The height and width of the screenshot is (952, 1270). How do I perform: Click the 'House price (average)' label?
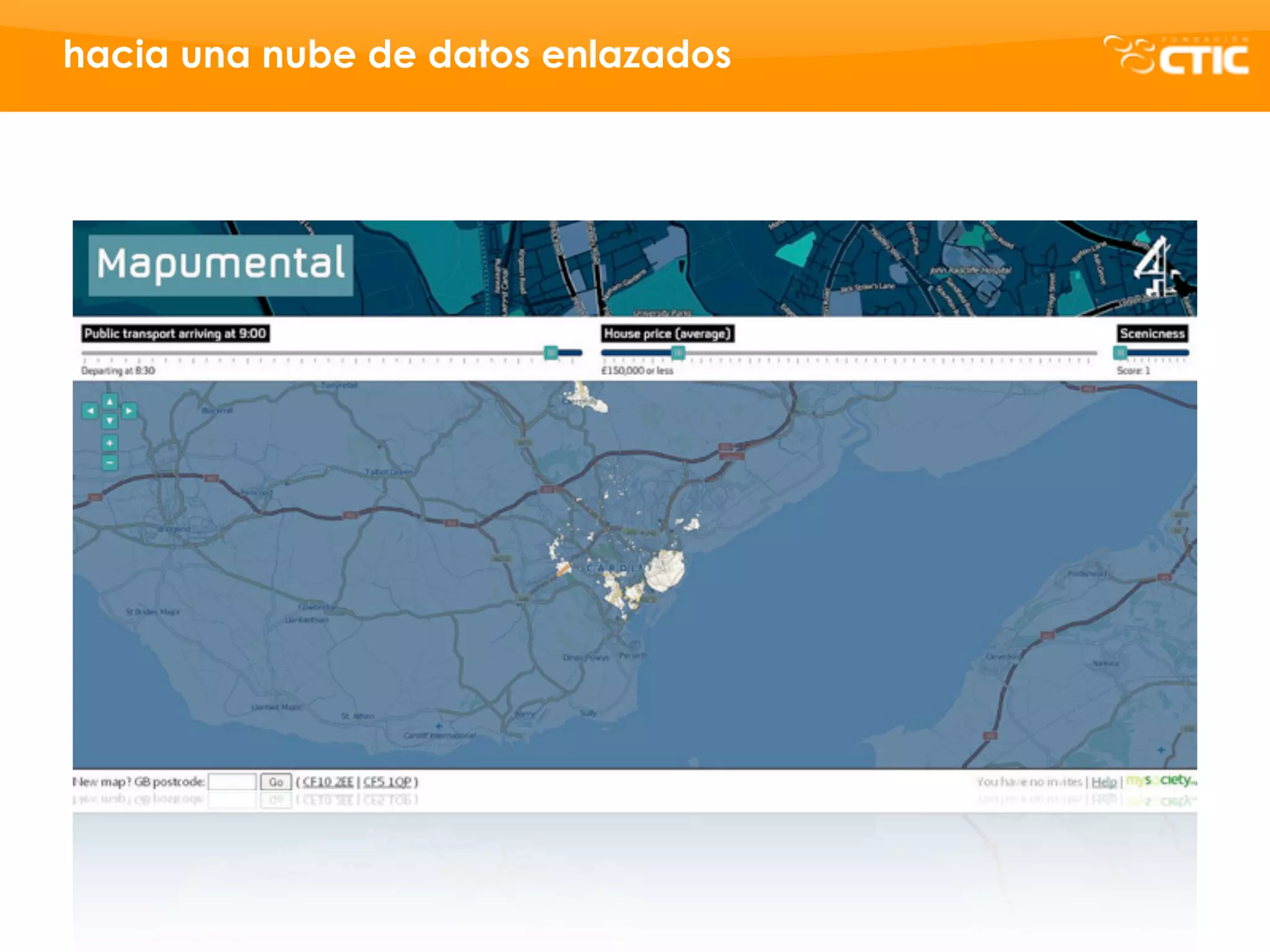point(667,333)
